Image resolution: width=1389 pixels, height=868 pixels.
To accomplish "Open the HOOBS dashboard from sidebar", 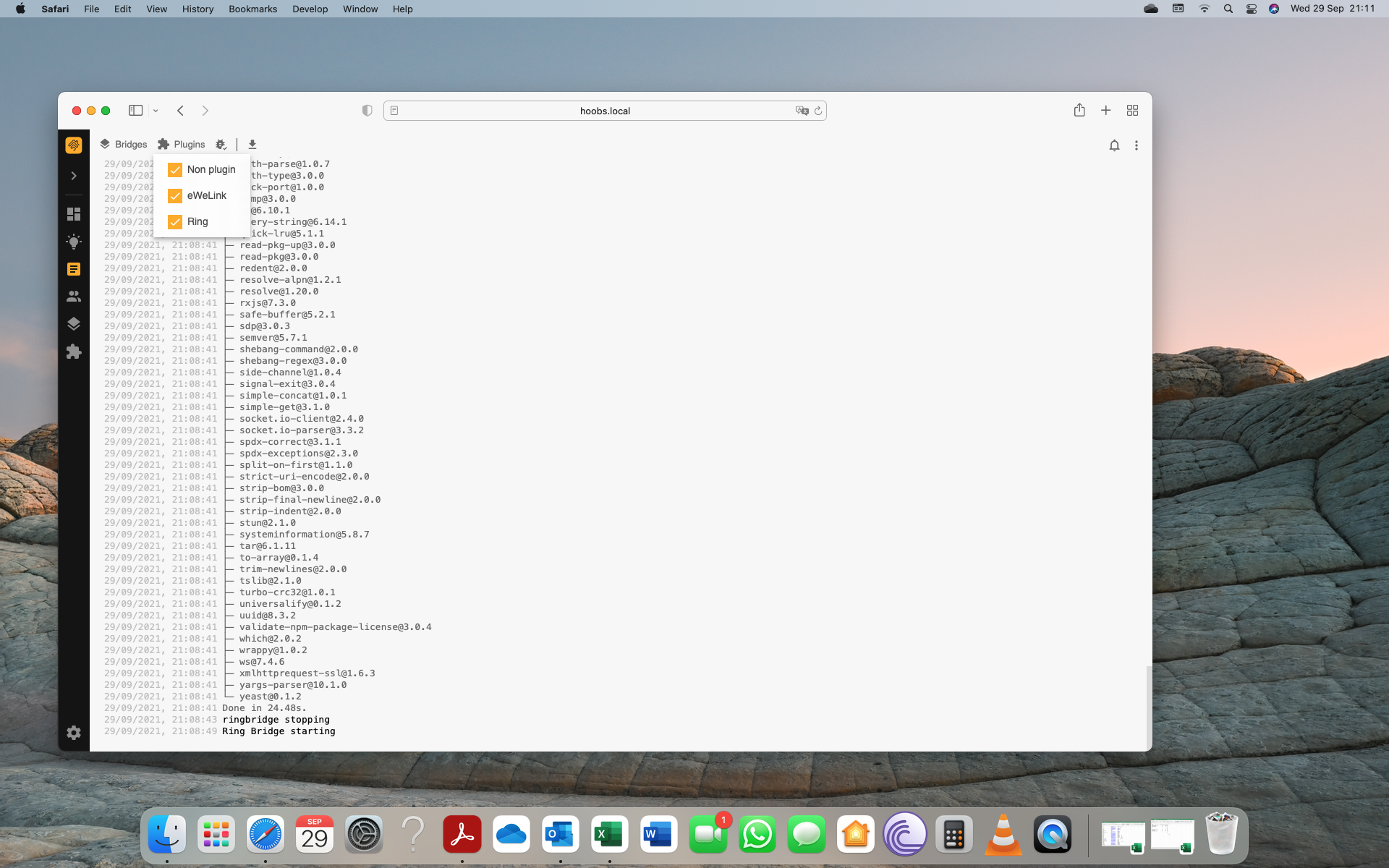I will tap(73, 213).
